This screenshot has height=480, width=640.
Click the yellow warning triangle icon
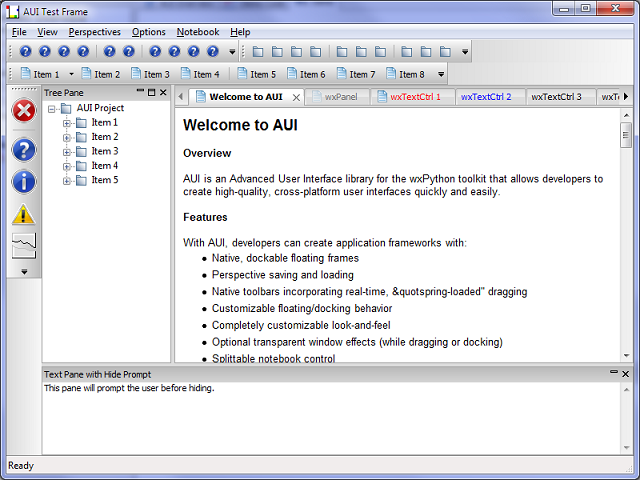coord(24,214)
